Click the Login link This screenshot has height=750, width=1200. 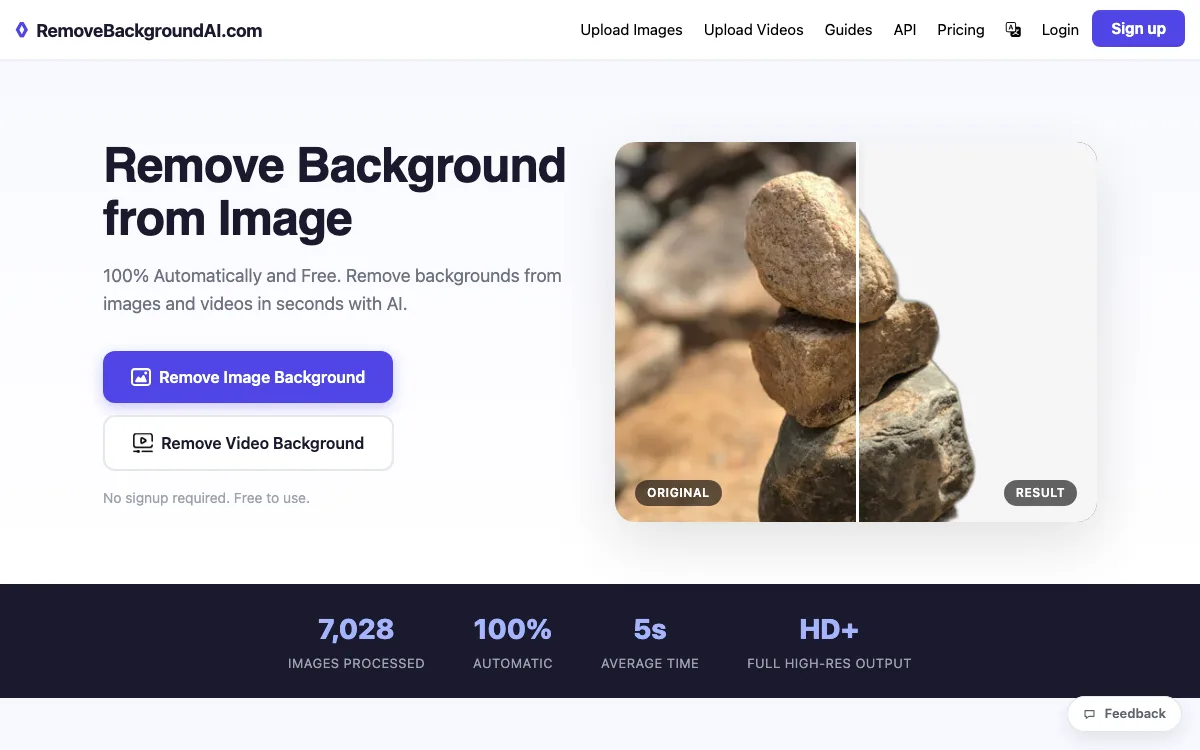coord(1060,30)
